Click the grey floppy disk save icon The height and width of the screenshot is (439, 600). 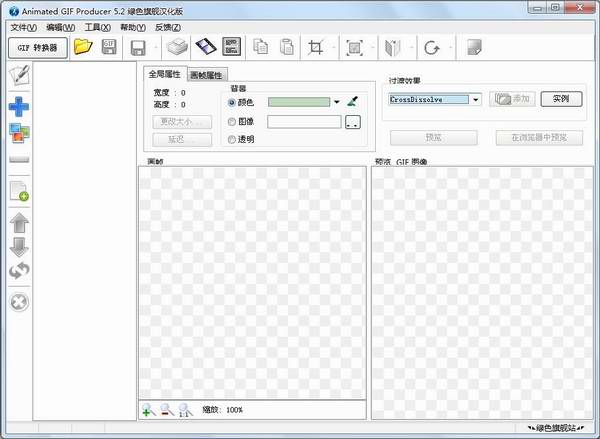[138, 48]
